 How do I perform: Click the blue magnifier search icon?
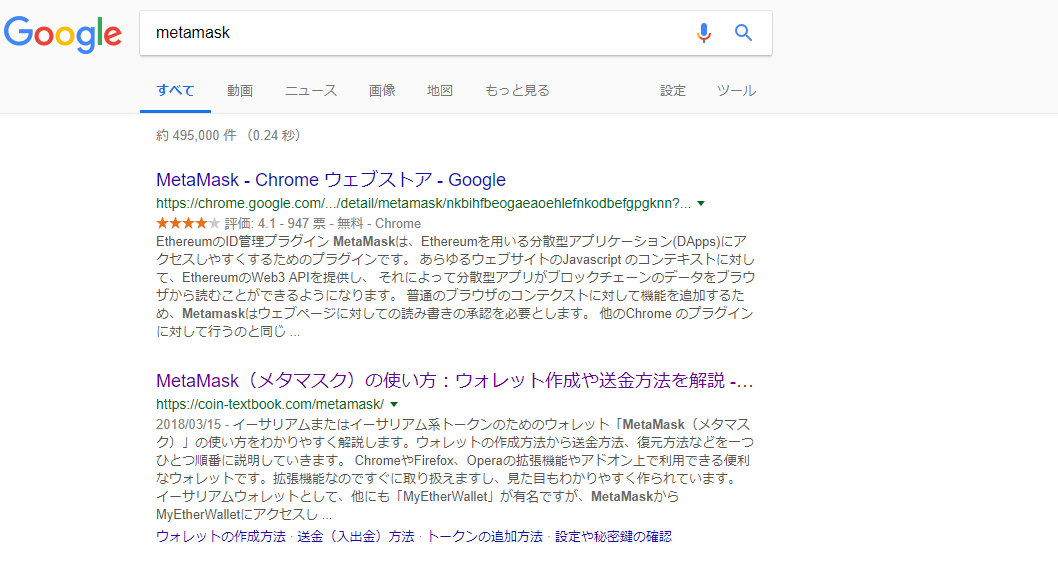point(744,32)
